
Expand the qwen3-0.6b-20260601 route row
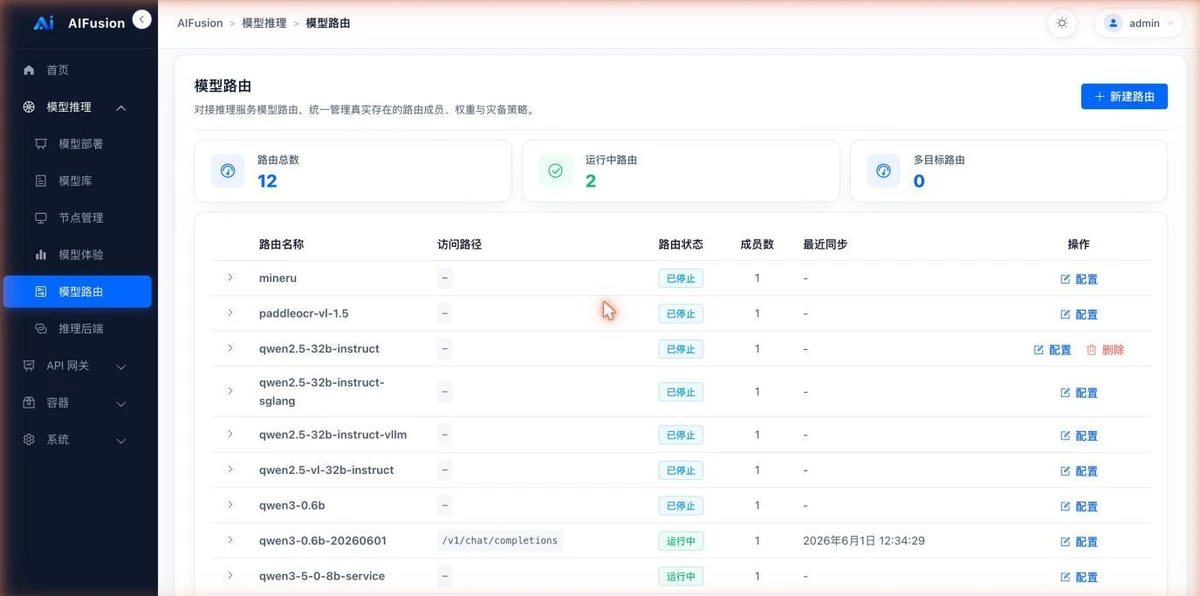tap(230, 540)
